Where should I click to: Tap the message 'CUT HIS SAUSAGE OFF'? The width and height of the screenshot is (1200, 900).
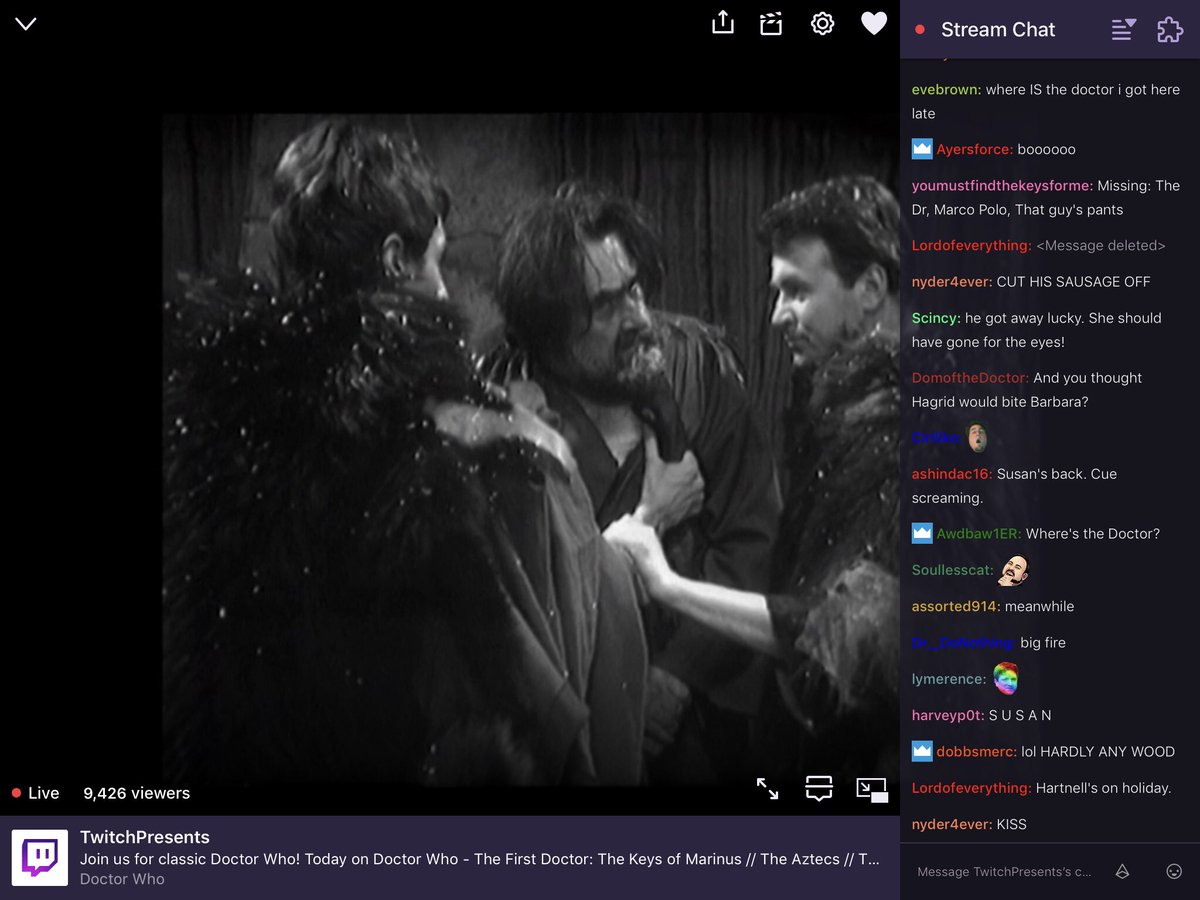tap(1073, 282)
